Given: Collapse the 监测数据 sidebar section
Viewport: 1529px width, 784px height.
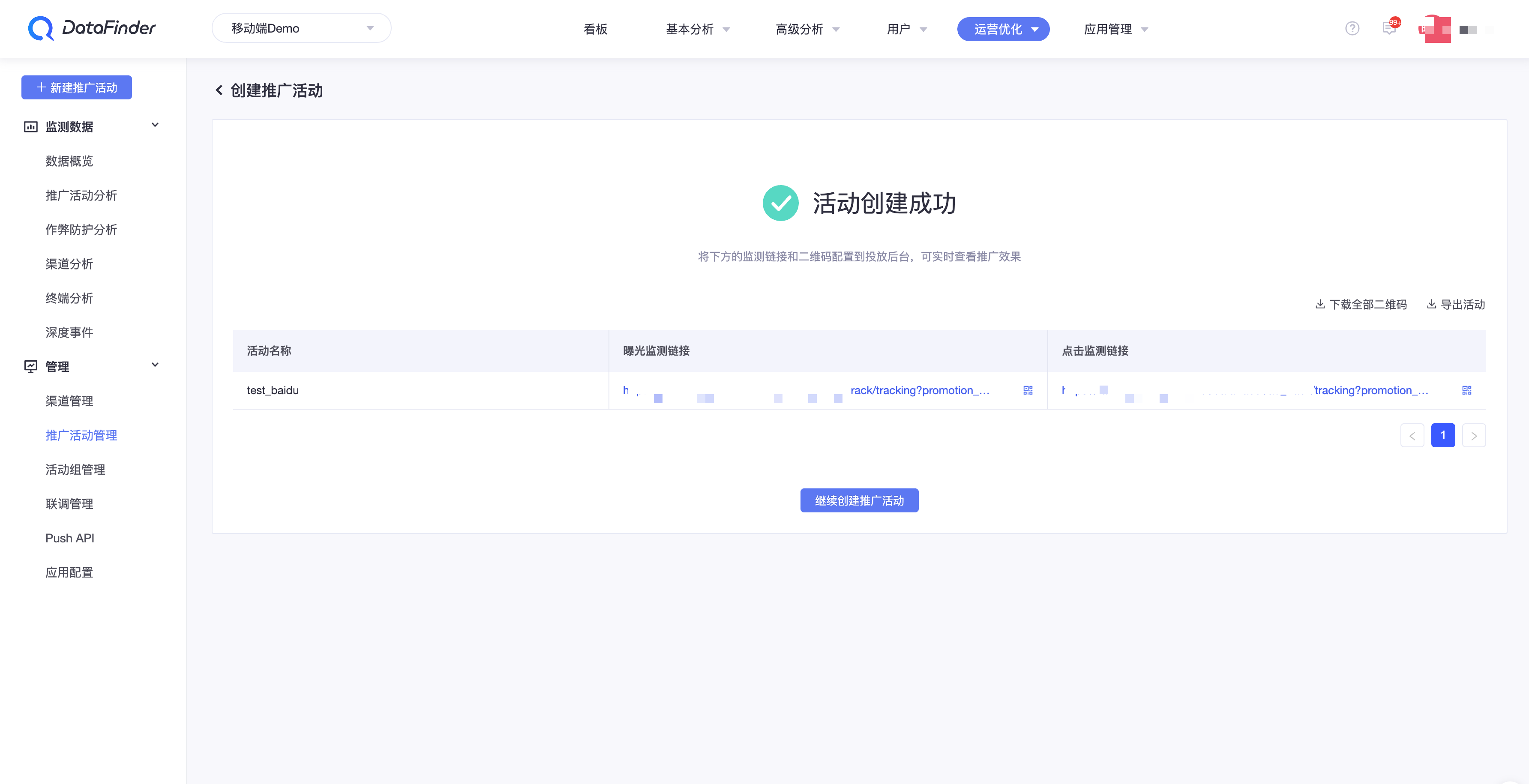Looking at the screenshot, I should pyautogui.click(x=155, y=125).
